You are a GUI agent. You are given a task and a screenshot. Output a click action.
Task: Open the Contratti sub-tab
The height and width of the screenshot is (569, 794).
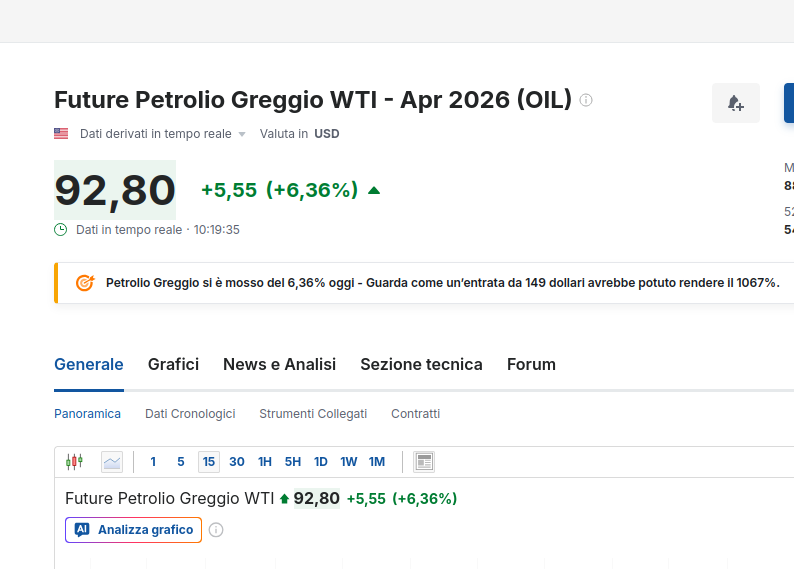[415, 414]
